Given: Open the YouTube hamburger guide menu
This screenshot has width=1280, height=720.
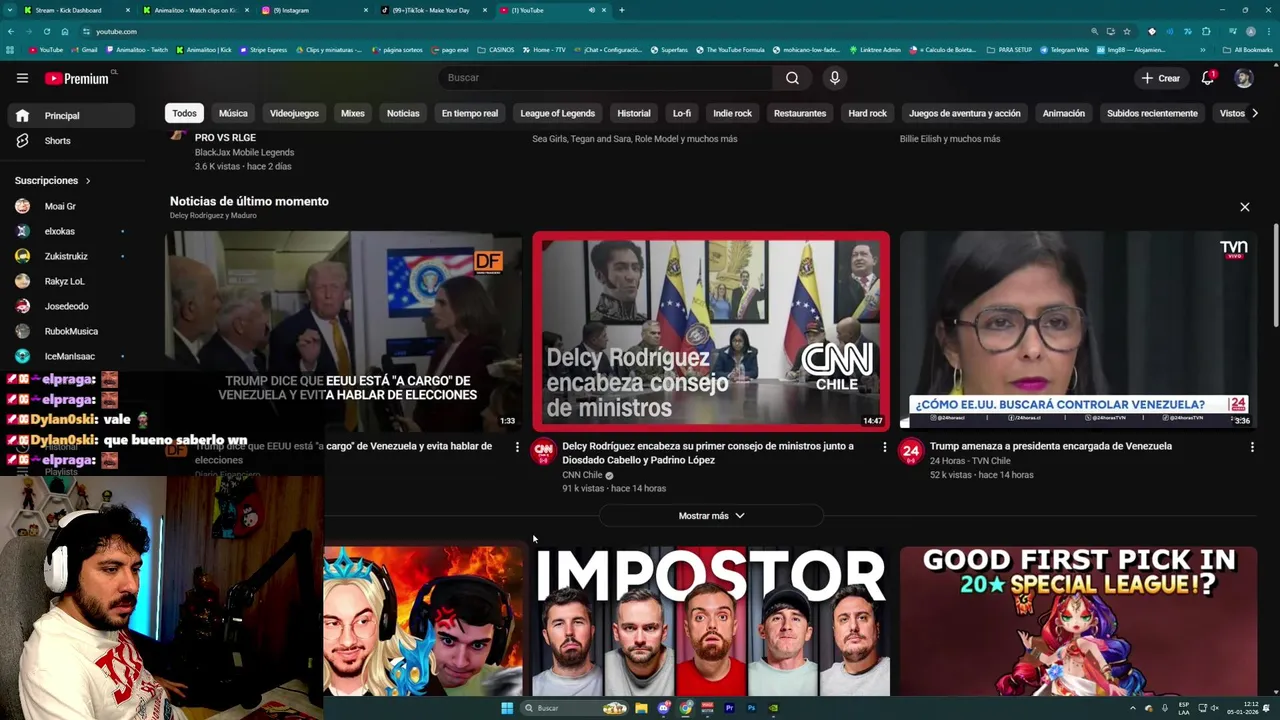Looking at the screenshot, I should [22, 78].
